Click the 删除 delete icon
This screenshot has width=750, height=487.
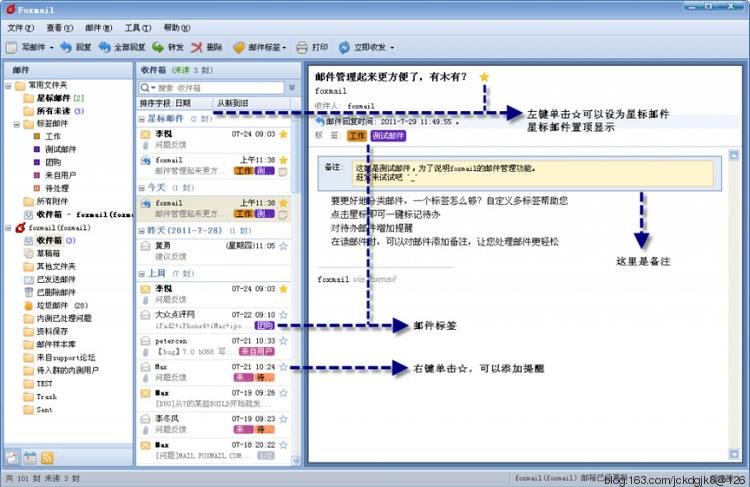pos(197,47)
